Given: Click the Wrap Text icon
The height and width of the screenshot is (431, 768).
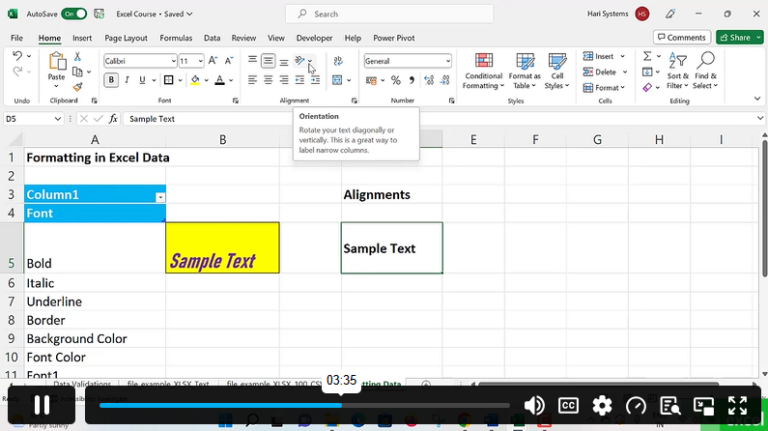Looking at the screenshot, I should 338,61.
